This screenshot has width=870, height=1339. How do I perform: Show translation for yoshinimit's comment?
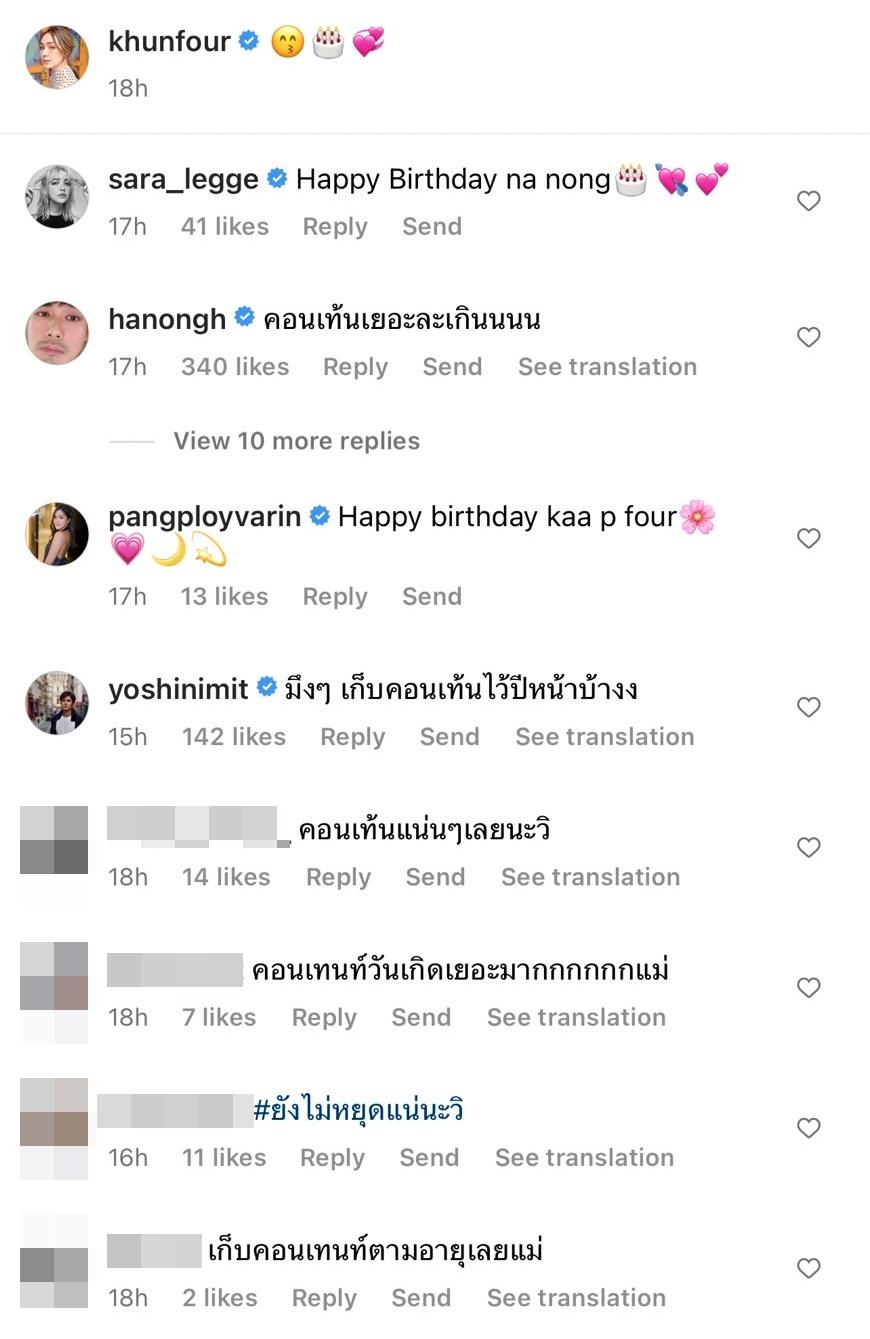point(604,737)
